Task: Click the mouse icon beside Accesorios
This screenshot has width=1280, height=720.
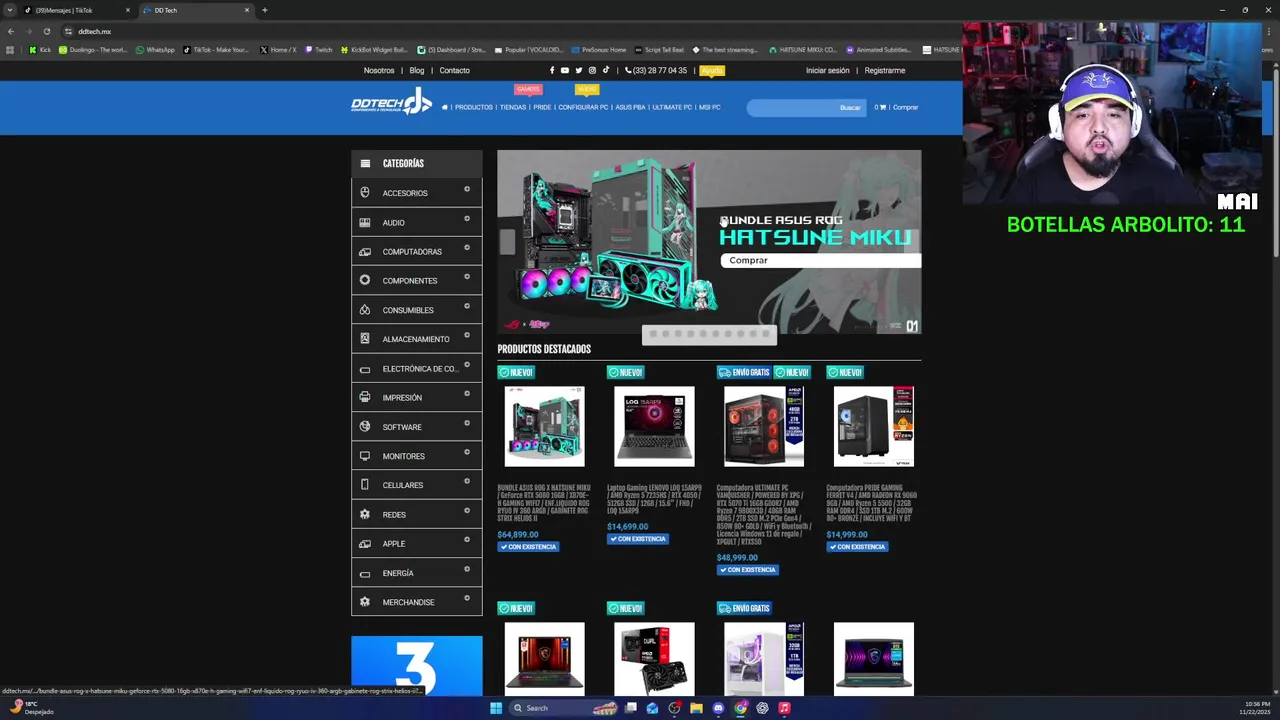Action: point(364,193)
